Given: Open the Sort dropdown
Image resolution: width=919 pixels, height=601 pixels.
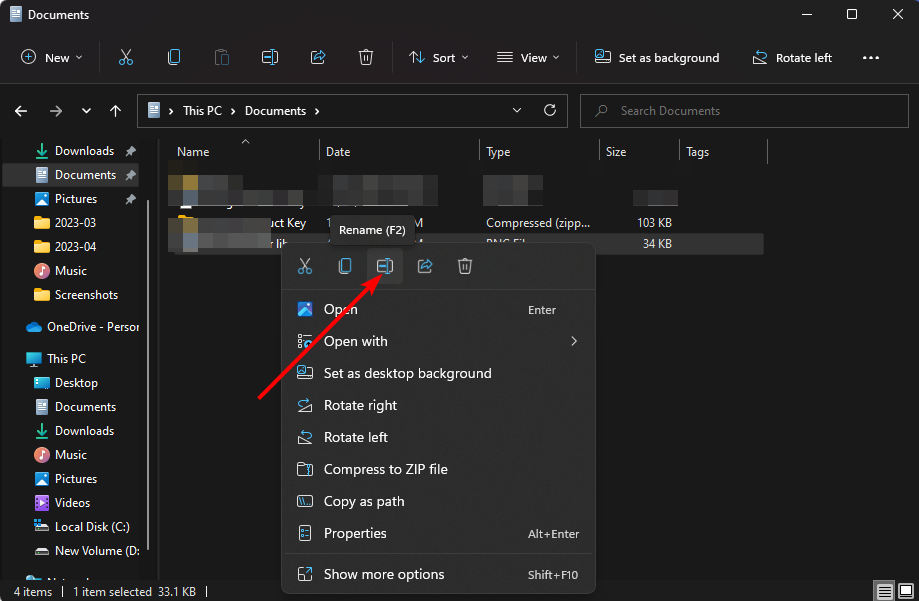Looking at the screenshot, I should click(x=438, y=57).
